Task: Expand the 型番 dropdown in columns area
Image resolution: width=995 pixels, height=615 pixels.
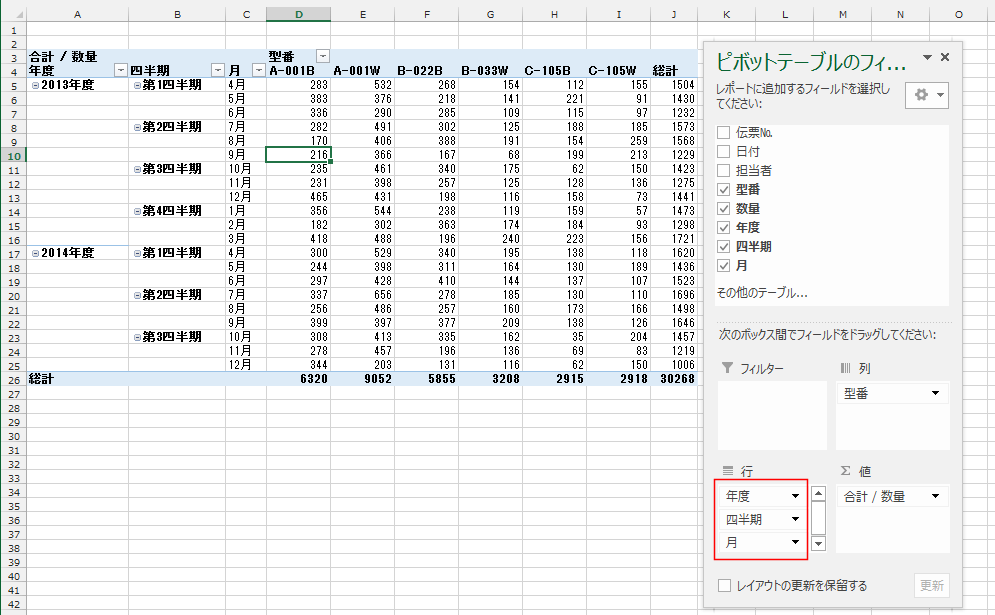Action: [936, 393]
